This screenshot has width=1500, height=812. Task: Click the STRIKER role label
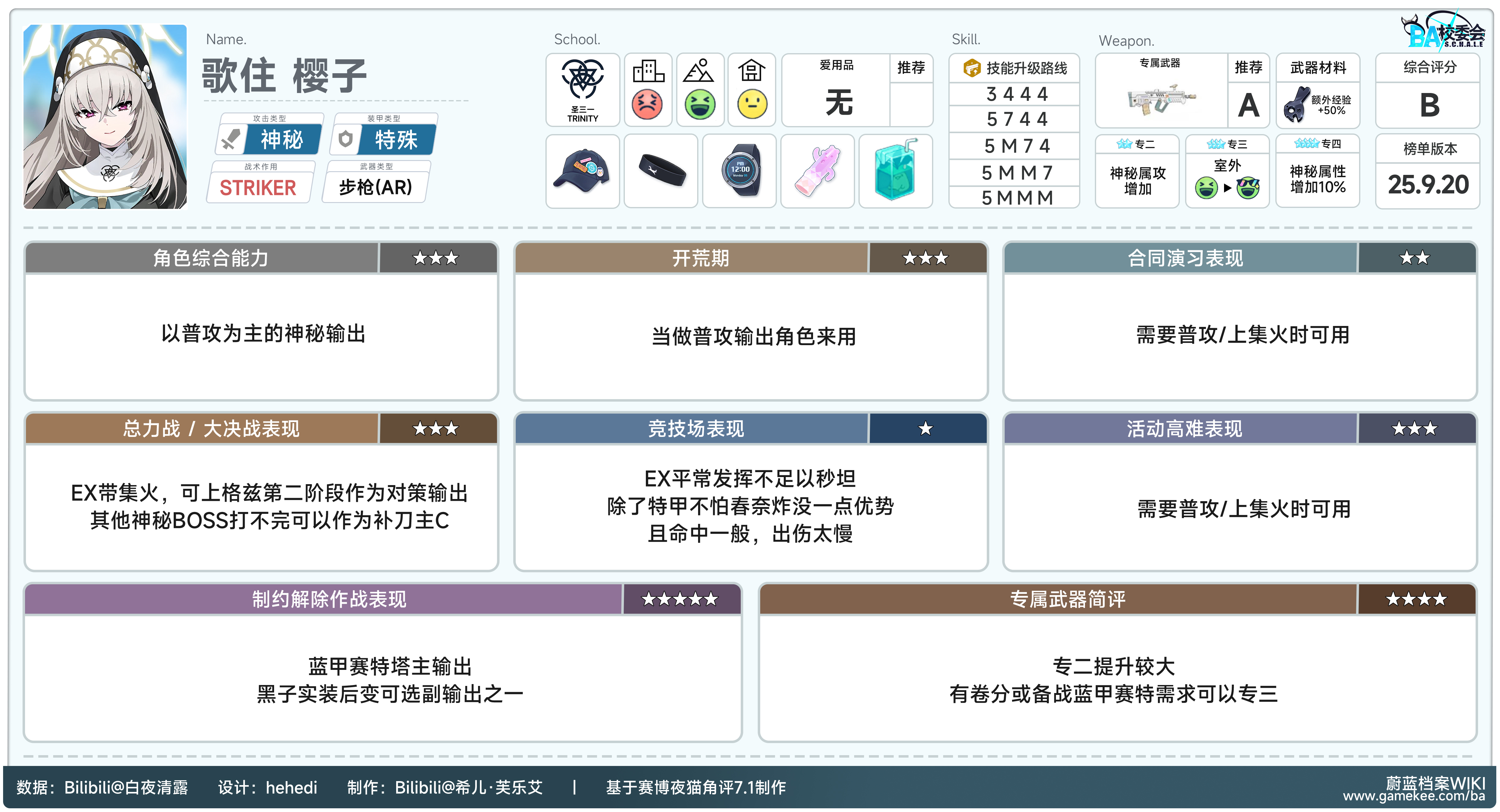[258, 188]
